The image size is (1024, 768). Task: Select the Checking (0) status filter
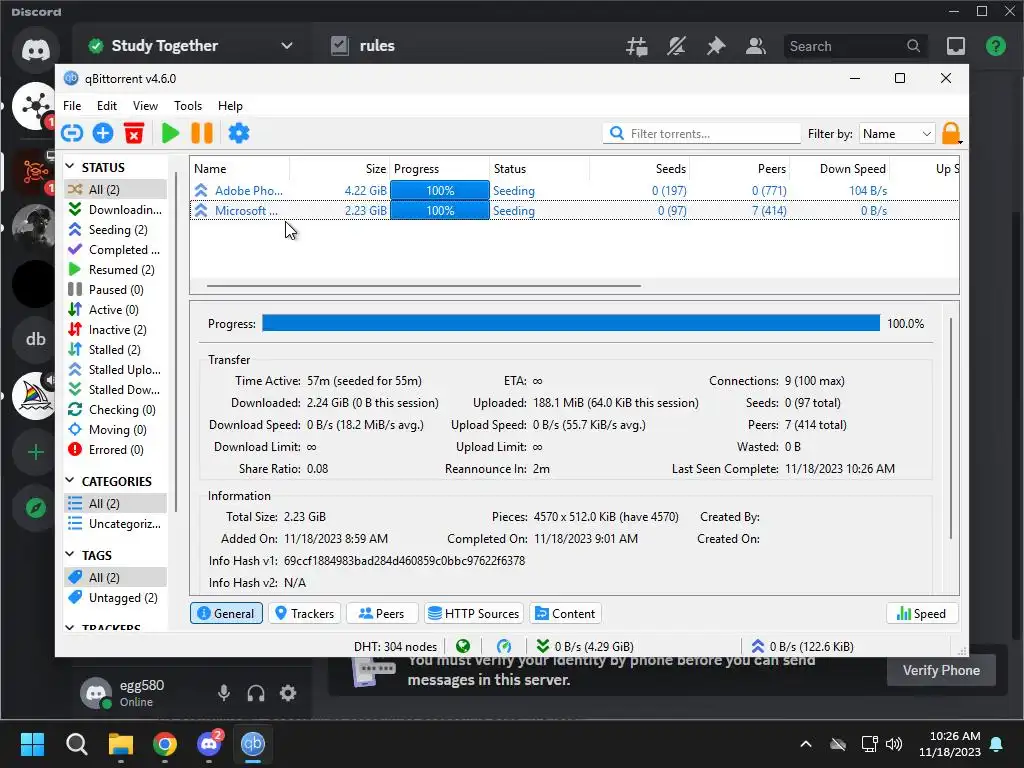point(116,409)
